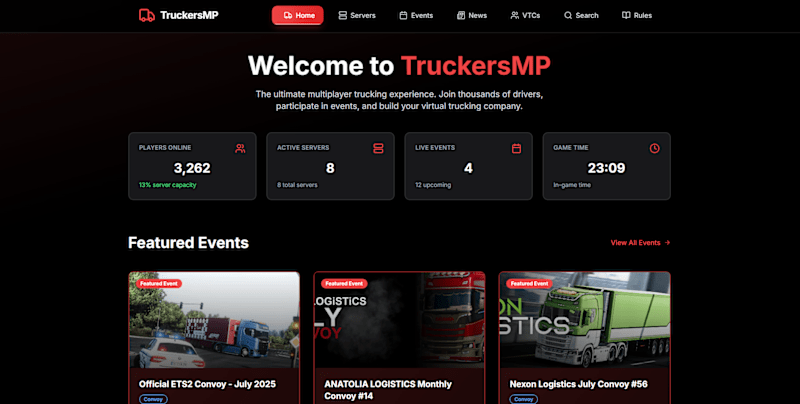Click the GAME TIME label
This screenshot has height=404, width=800.
coord(570,147)
